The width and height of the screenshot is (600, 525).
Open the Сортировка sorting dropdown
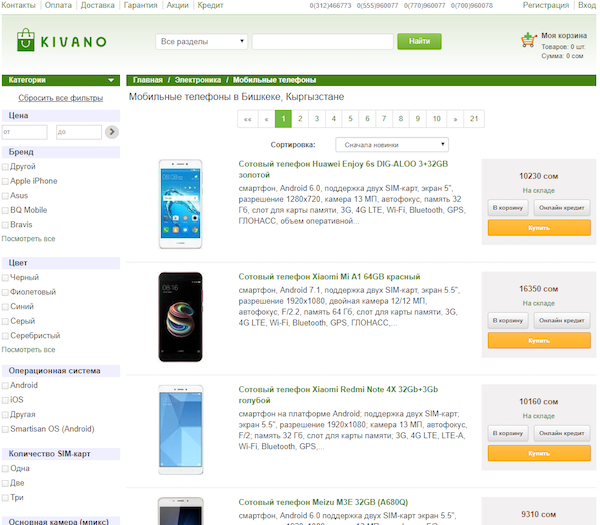point(392,145)
